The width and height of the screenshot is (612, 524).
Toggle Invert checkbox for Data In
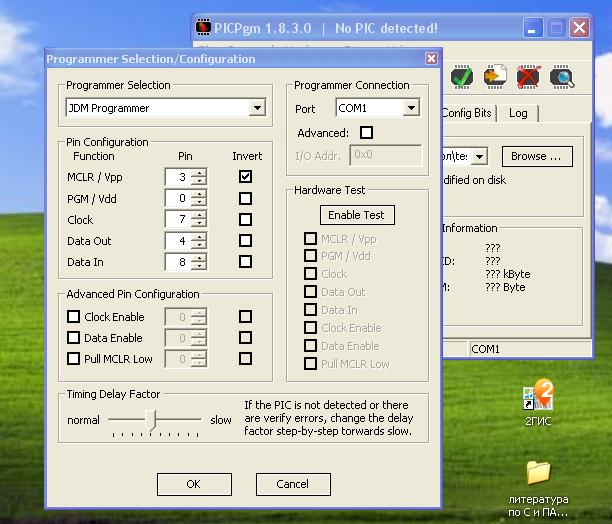tap(245, 261)
